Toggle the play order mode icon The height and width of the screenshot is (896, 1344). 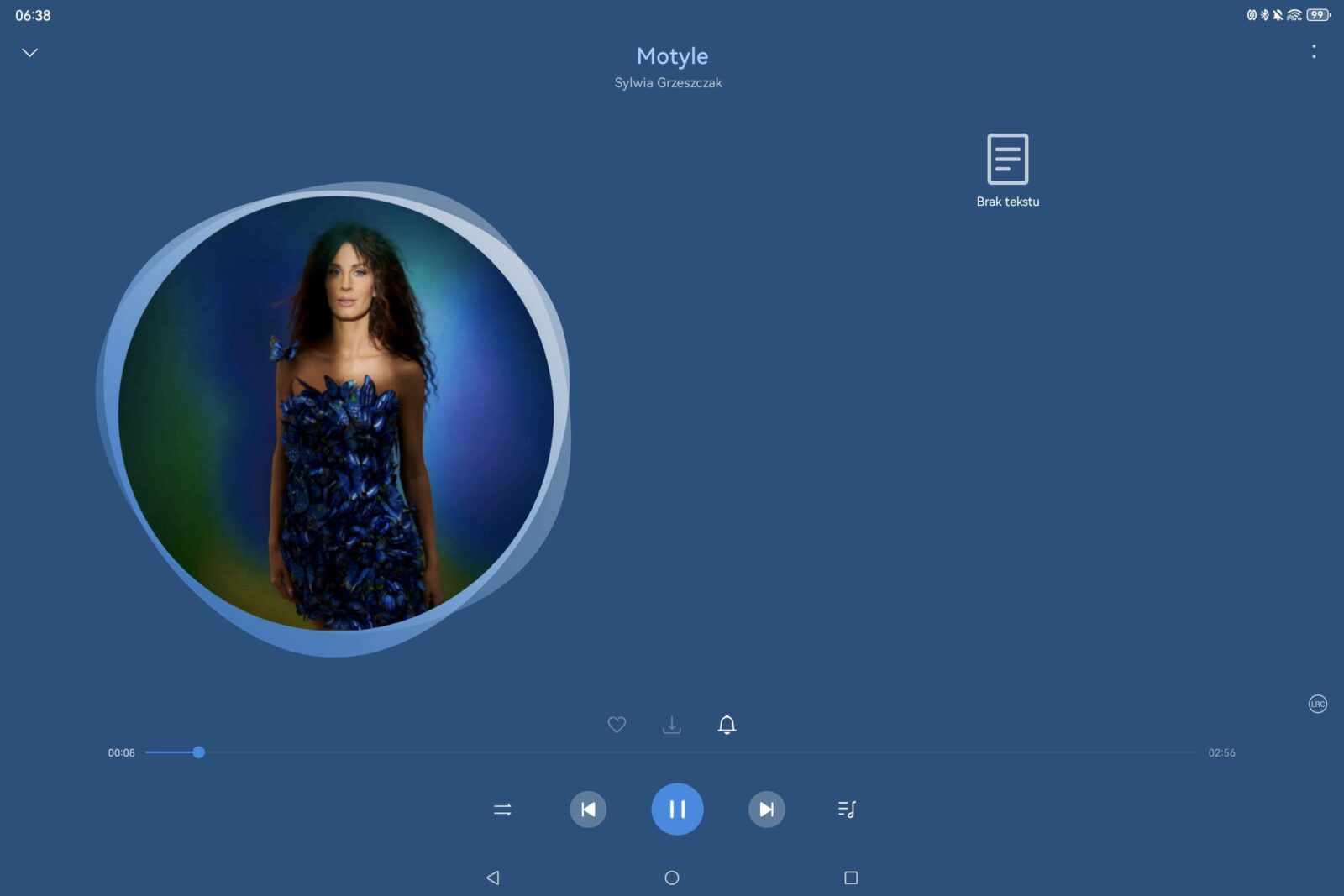tap(502, 810)
